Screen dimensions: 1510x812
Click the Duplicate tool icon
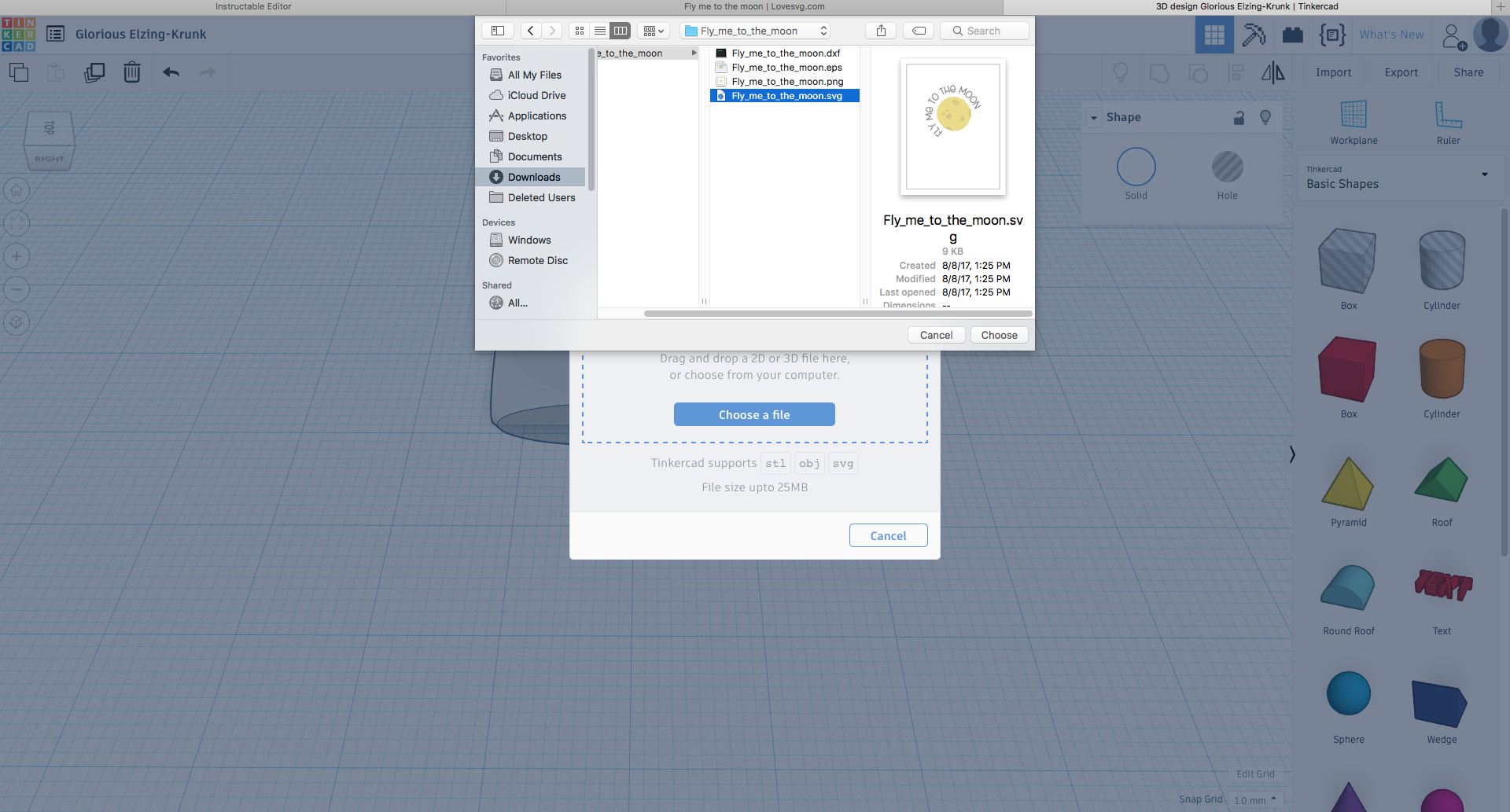pos(94,72)
